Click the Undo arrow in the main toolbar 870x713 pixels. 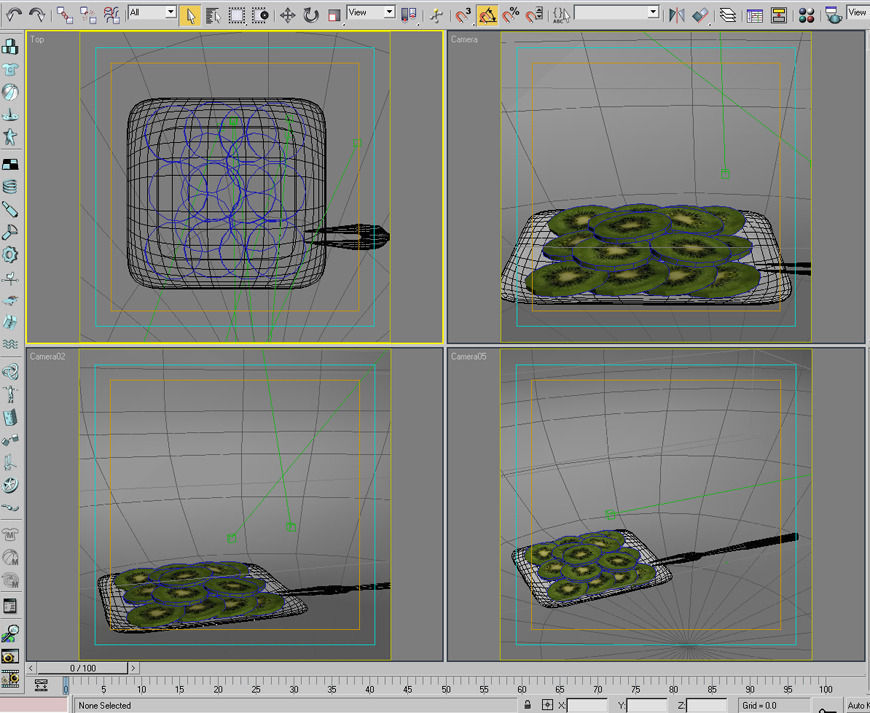(x=14, y=14)
